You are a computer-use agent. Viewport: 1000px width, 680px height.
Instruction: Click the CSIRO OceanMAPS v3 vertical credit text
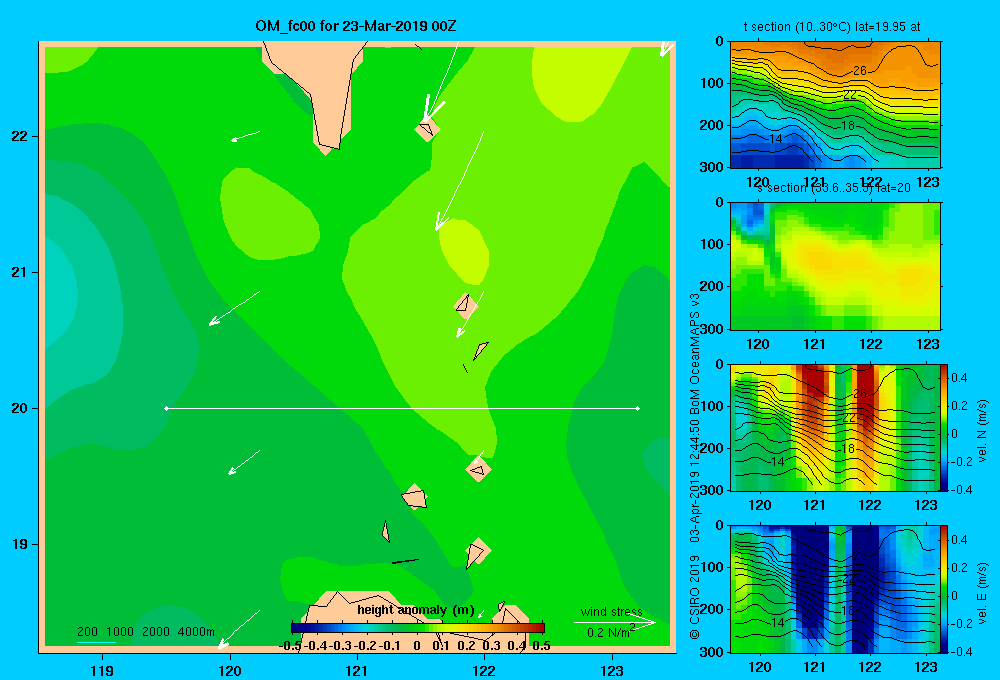[x=695, y=466]
